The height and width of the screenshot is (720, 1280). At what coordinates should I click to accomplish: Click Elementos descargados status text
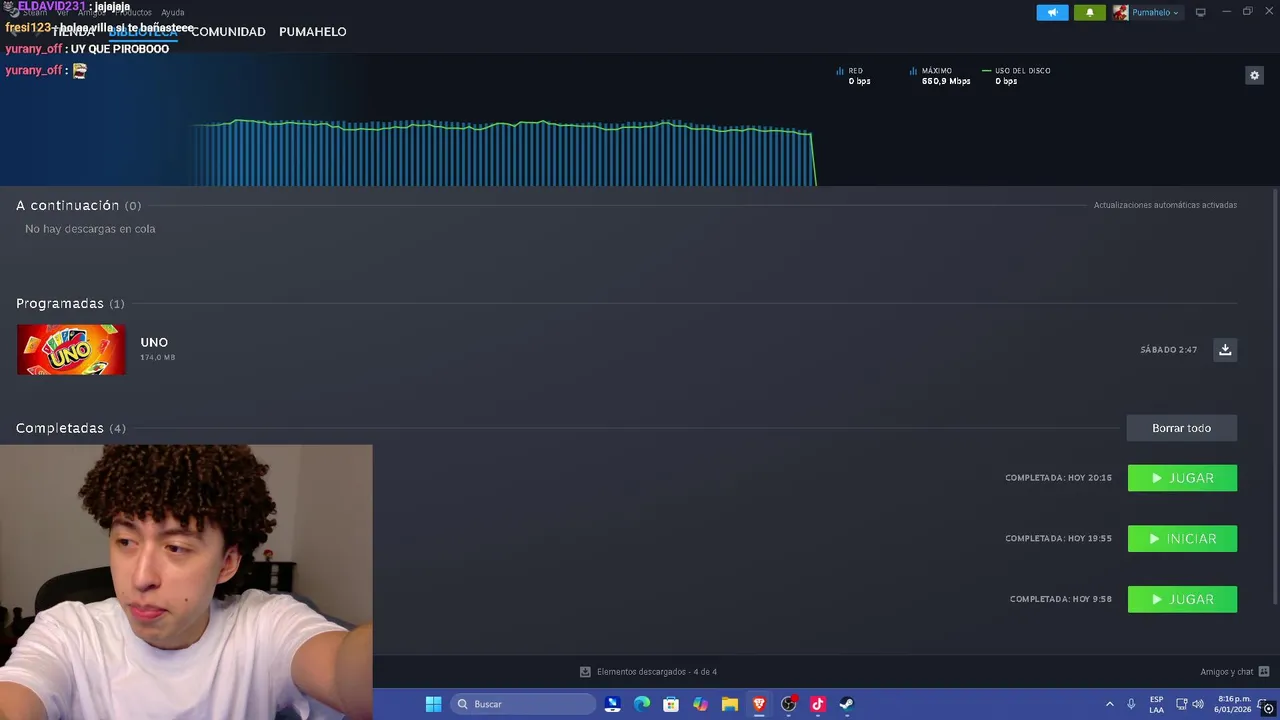coord(657,672)
